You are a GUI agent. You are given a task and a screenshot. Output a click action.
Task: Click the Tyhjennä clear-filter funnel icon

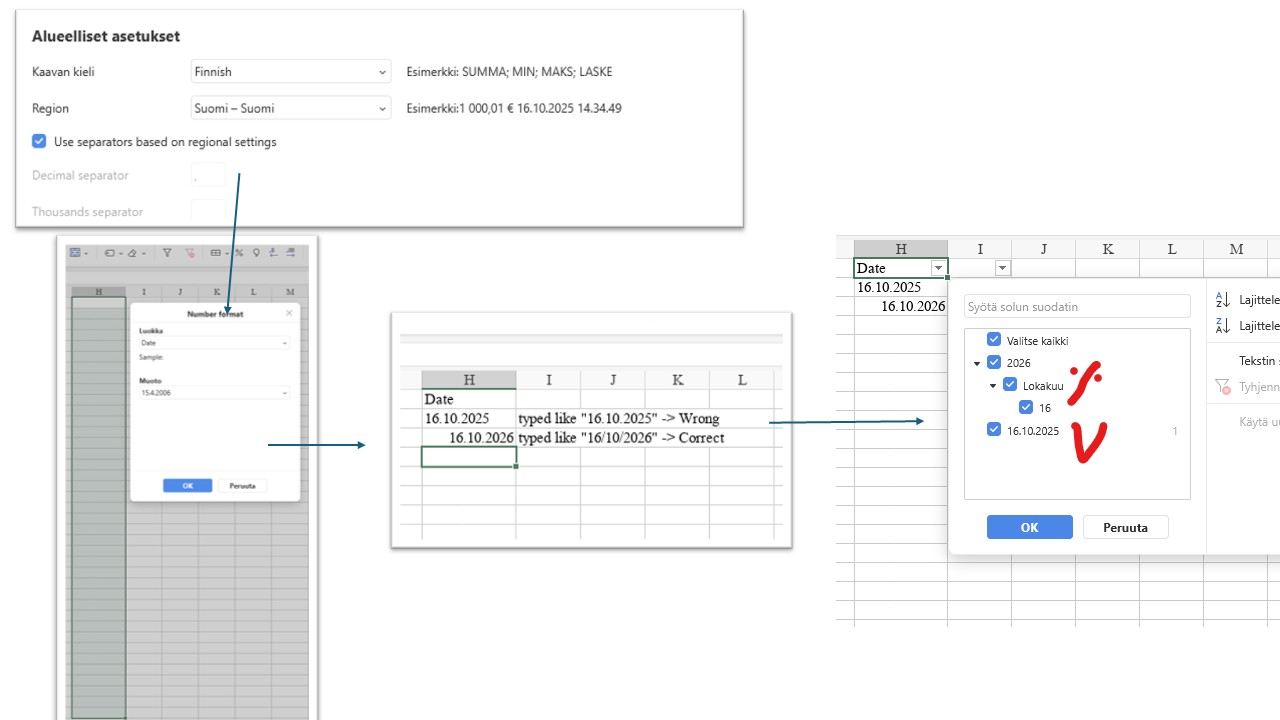1222,386
